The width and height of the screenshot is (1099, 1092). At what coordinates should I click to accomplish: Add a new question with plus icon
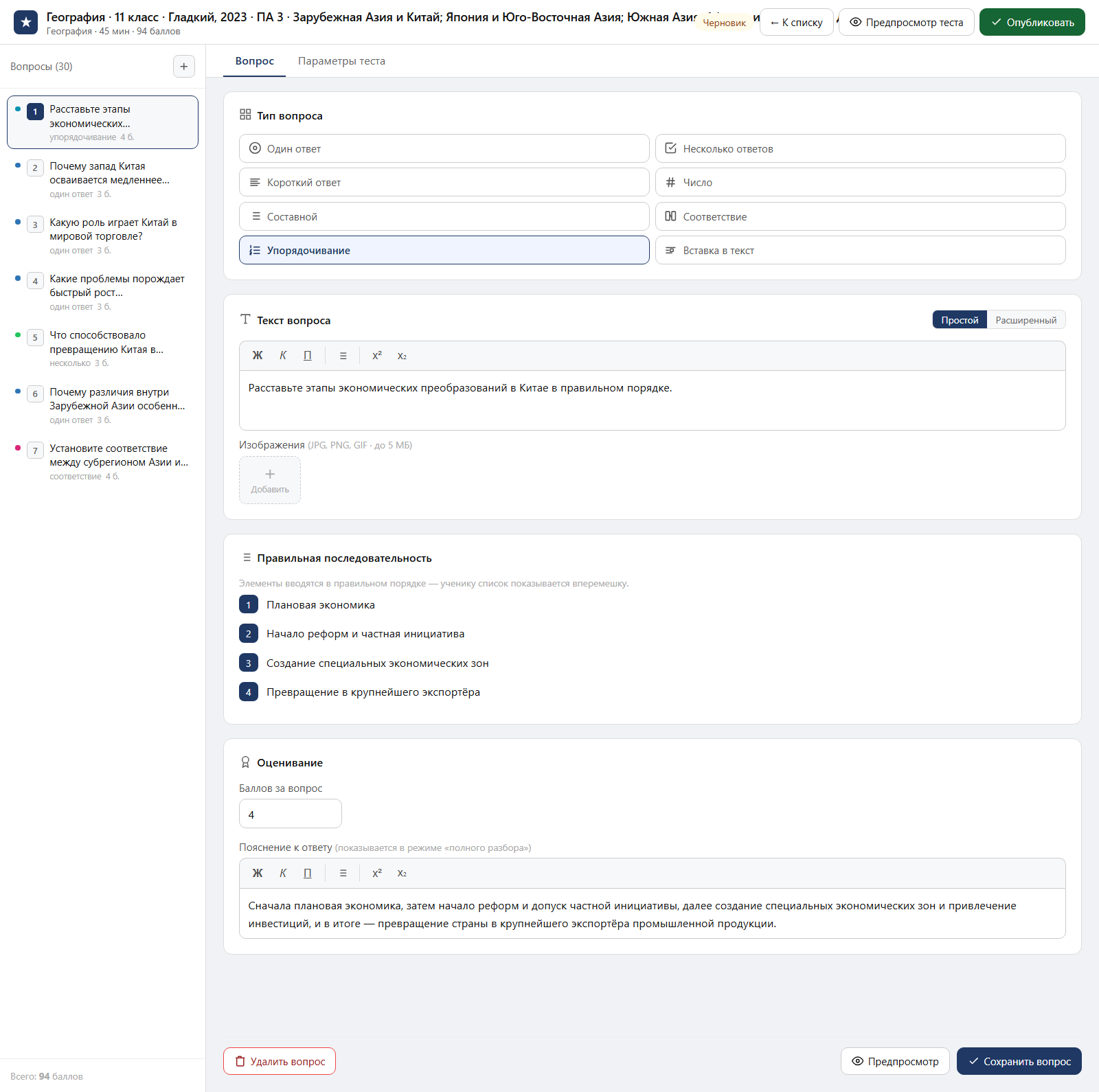[183, 67]
